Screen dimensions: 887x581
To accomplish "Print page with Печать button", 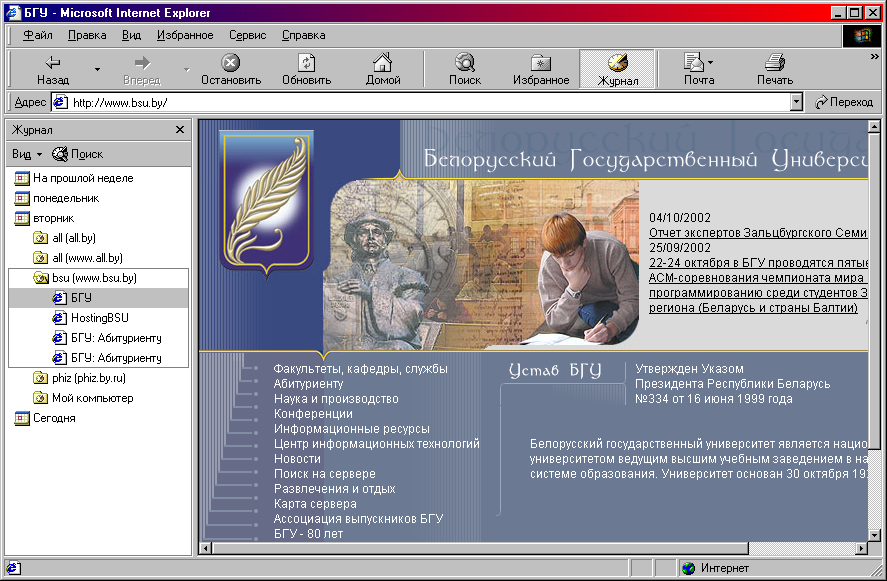I will click(x=775, y=70).
